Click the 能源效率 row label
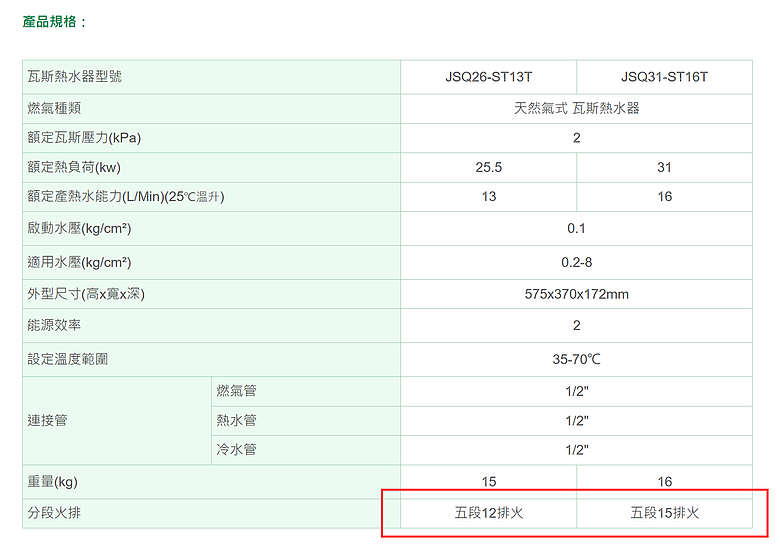Viewport: 780px width, 557px height. click(x=54, y=325)
